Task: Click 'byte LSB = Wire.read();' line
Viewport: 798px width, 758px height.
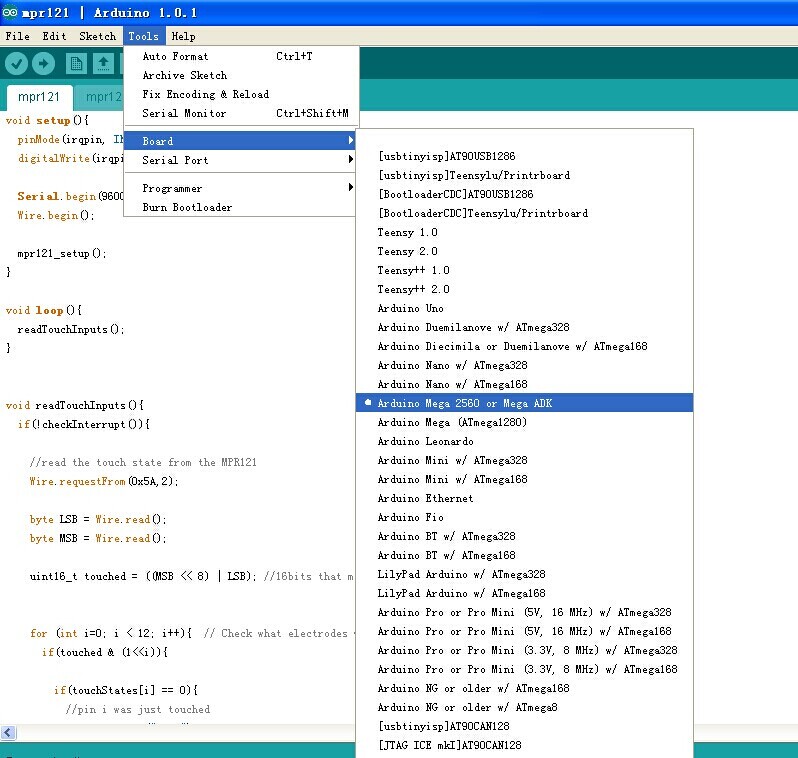Action: click(98, 519)
